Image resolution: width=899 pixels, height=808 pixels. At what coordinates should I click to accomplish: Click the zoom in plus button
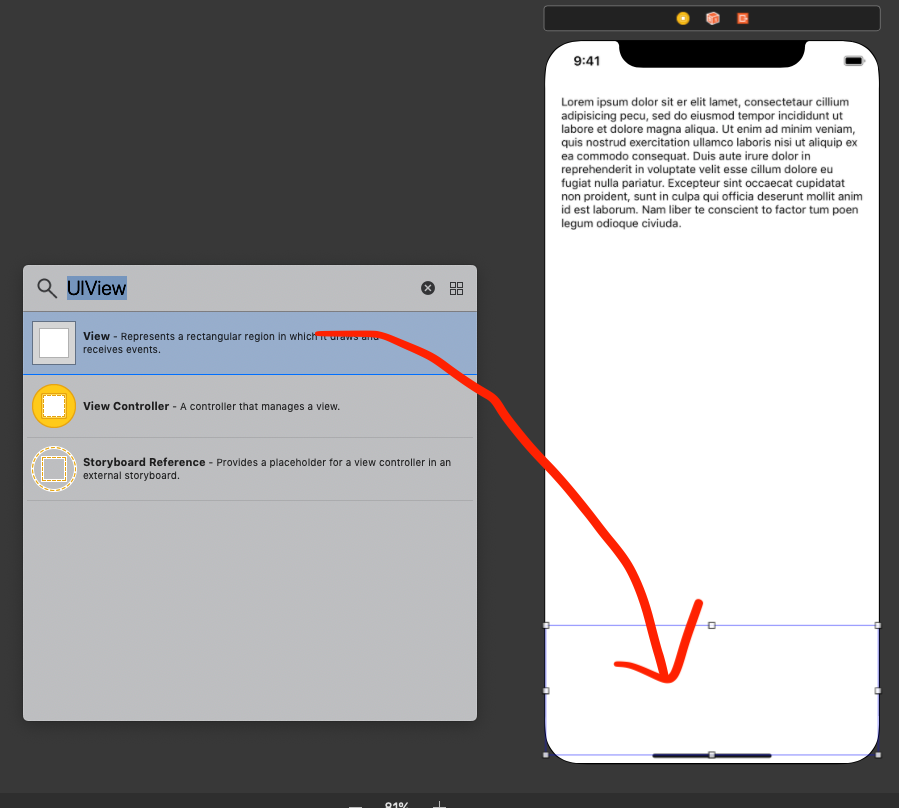(x=439, y=805)
